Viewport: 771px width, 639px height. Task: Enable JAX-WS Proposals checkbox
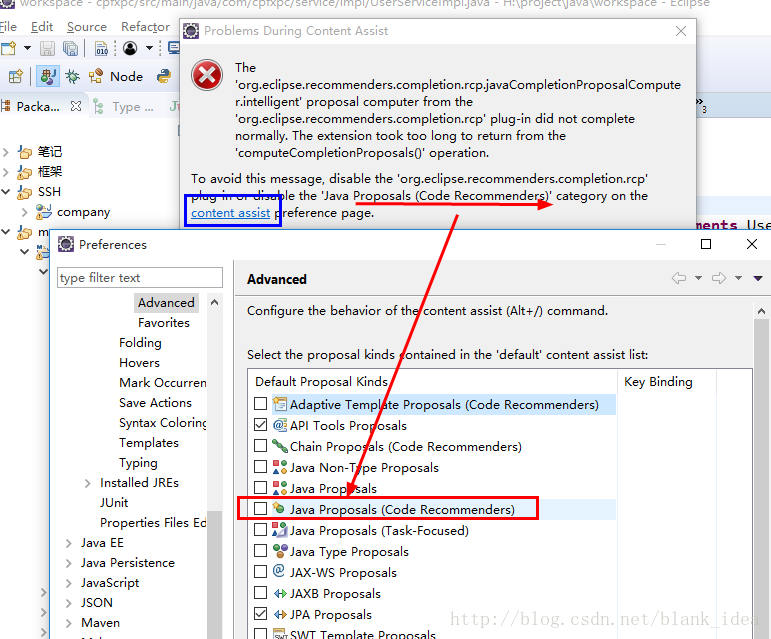(x=261, y=572)
